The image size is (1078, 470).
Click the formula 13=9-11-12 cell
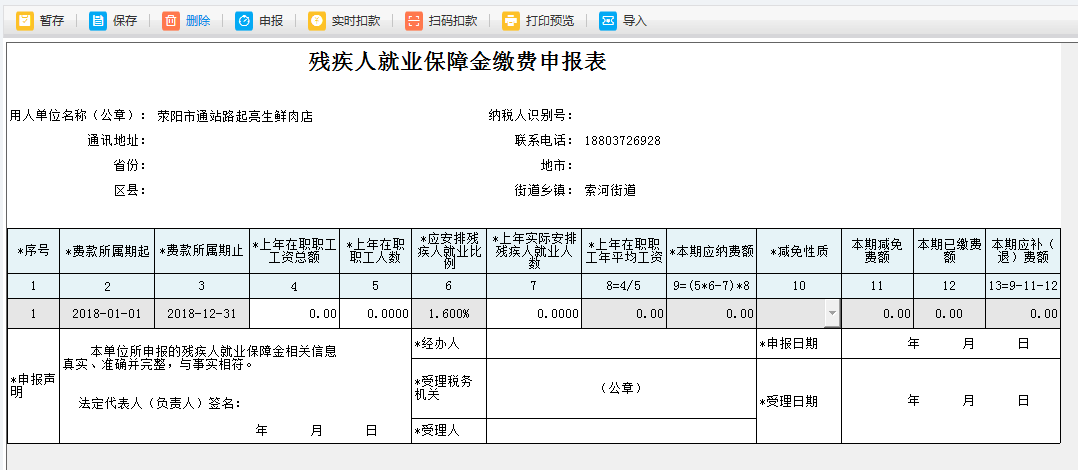[x=1023, y=286]
